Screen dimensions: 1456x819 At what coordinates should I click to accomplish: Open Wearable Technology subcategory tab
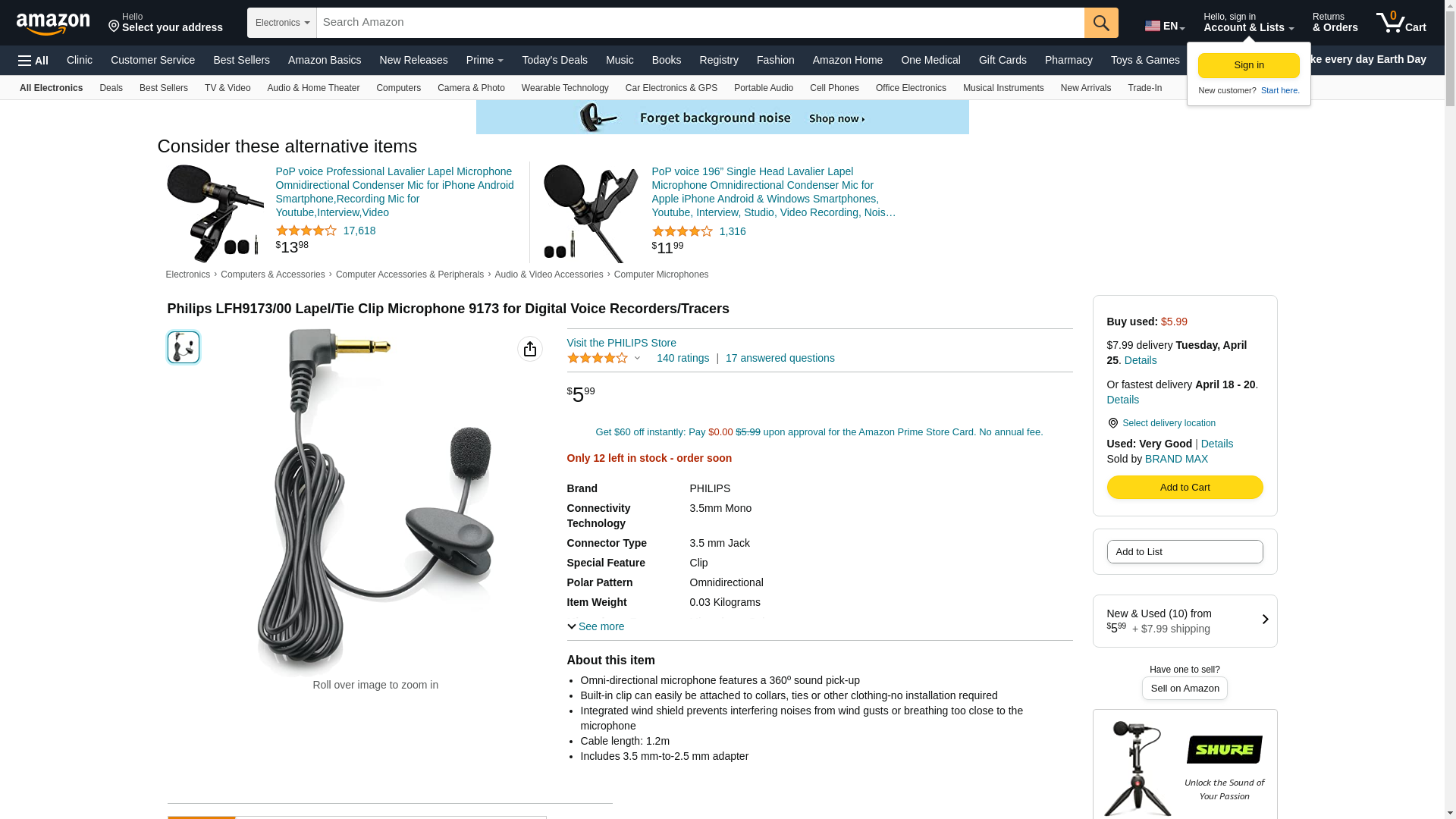[565, 88]
